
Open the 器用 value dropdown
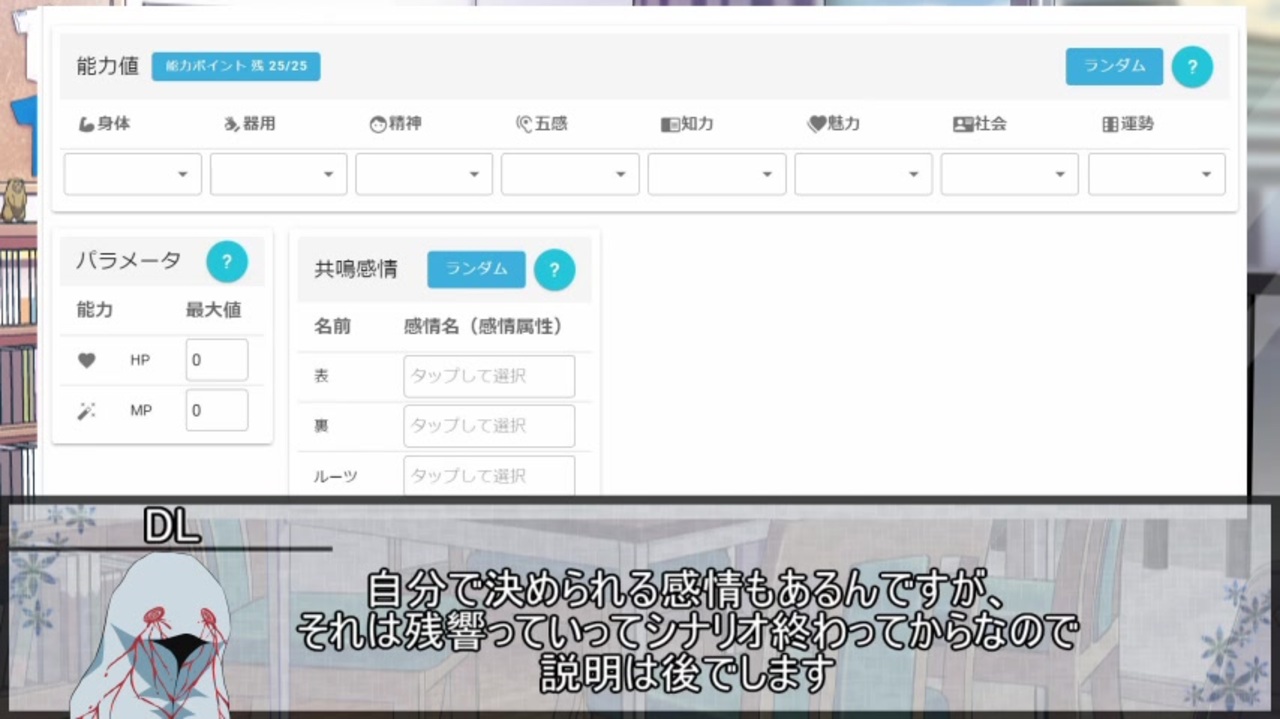point(279,174)
